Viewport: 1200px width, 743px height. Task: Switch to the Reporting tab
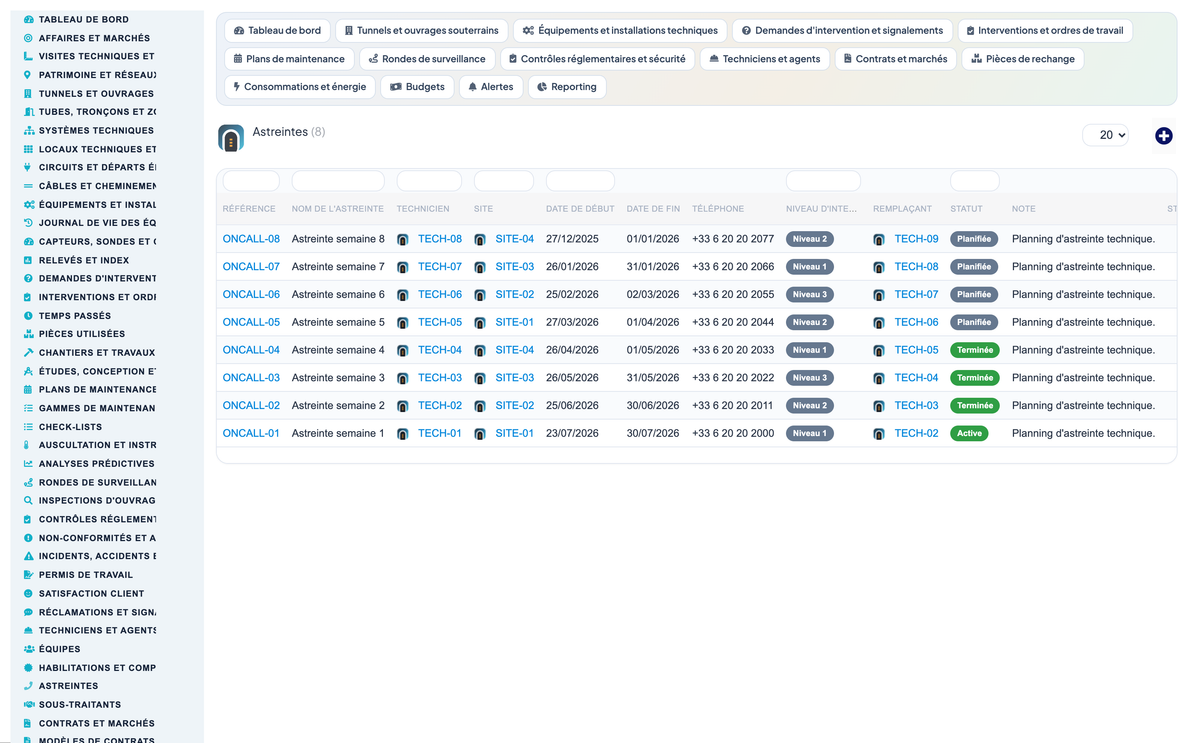pos(567,87)
